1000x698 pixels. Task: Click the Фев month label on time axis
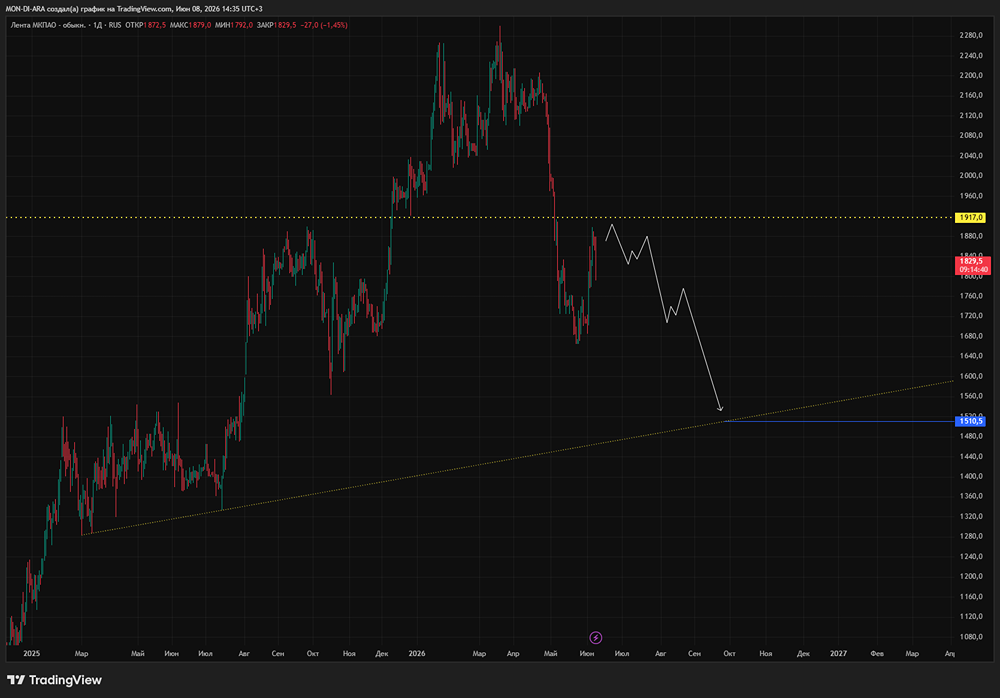coord(877,653)
